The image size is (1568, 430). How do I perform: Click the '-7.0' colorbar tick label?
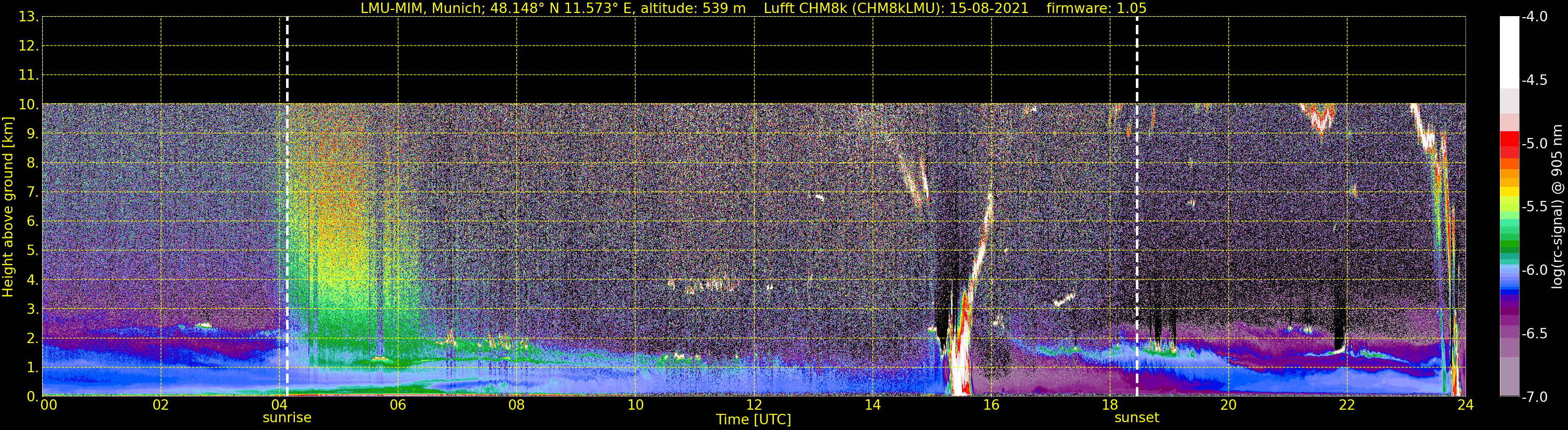(1534, 397)
